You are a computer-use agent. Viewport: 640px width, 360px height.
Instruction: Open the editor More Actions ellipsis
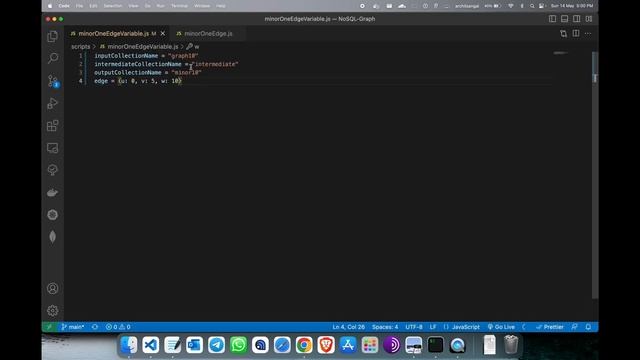coord(588,33)
